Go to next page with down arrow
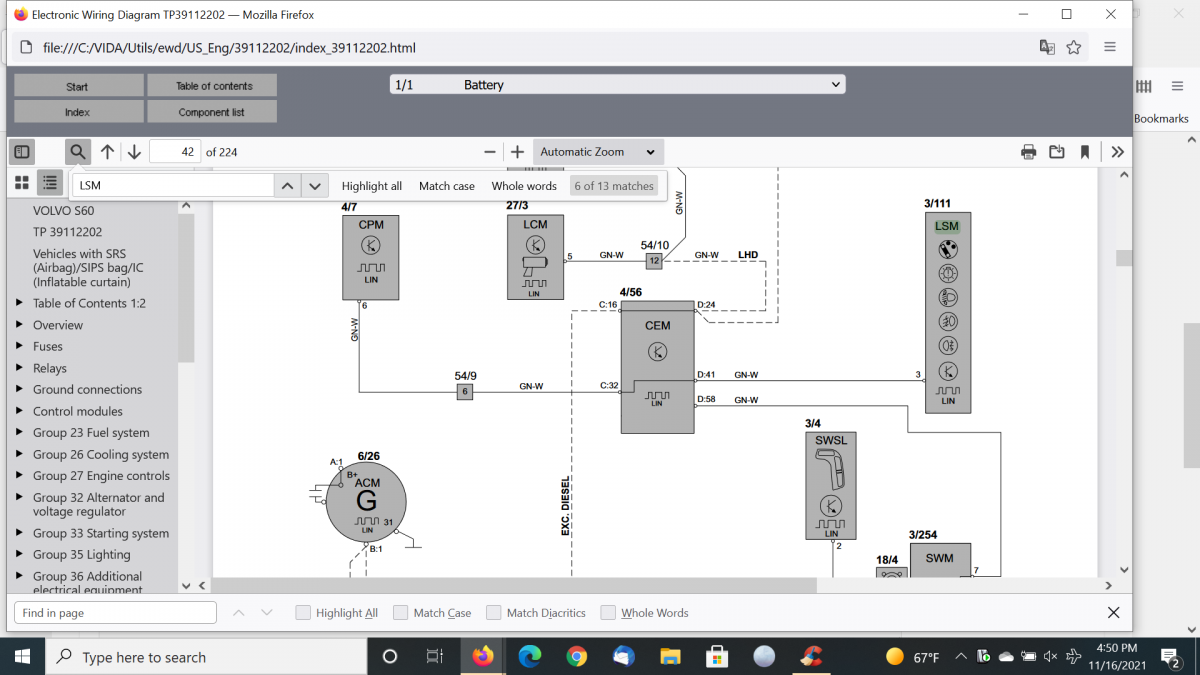Image resolution: width=1200 pixels, height=675 pixels. (134, 152)
